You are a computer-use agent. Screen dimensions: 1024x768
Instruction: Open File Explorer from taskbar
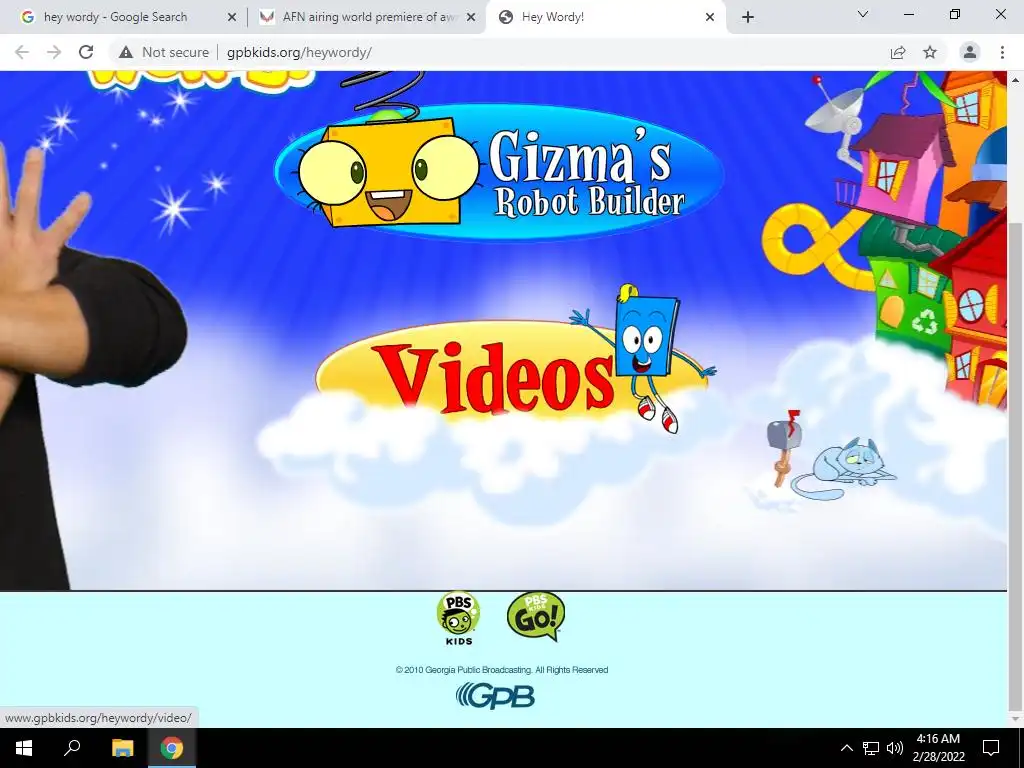[x=122, y=748]
